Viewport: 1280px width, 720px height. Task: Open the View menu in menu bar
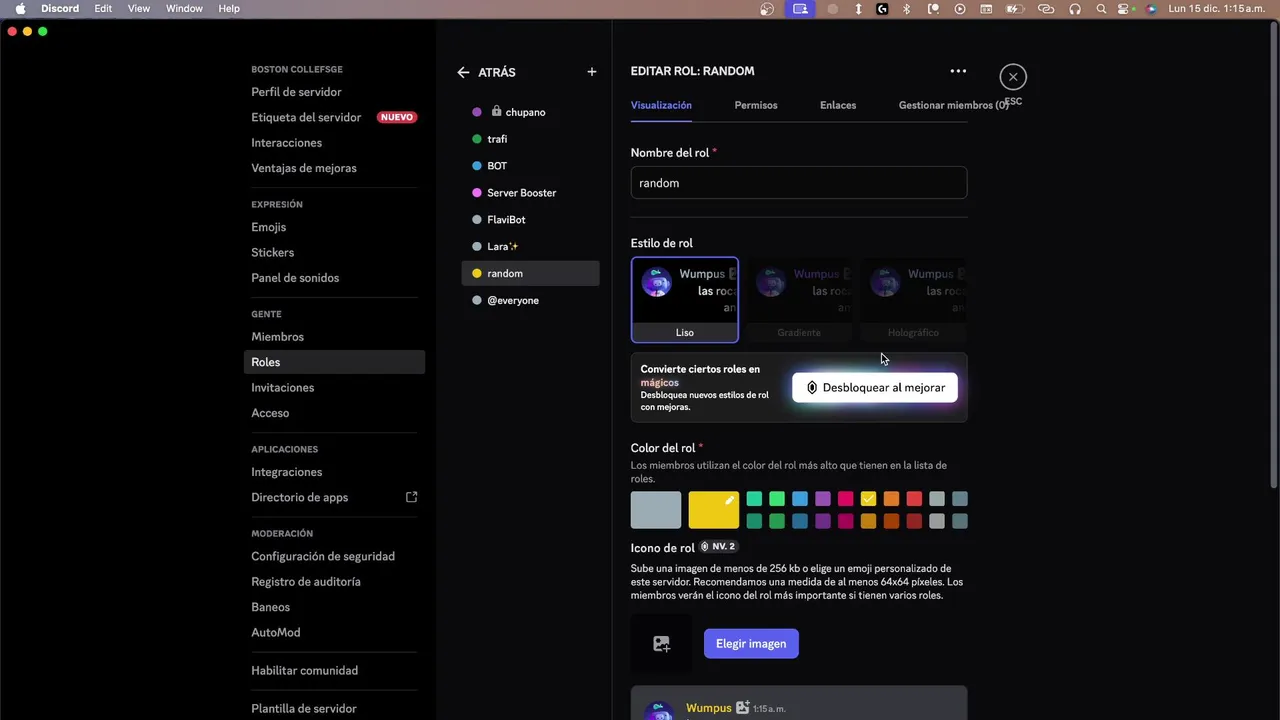pyautogui.click(x=139, y=9)
